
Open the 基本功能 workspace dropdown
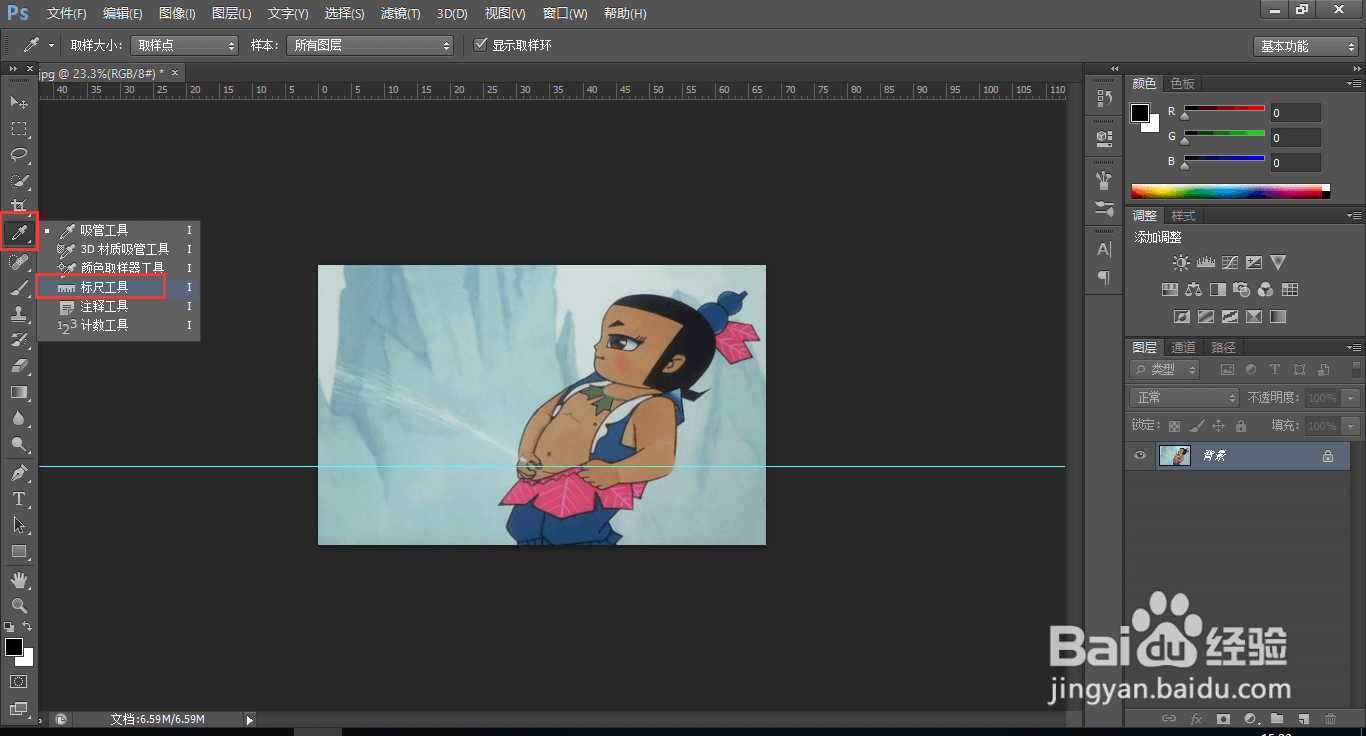point(1306,46)
